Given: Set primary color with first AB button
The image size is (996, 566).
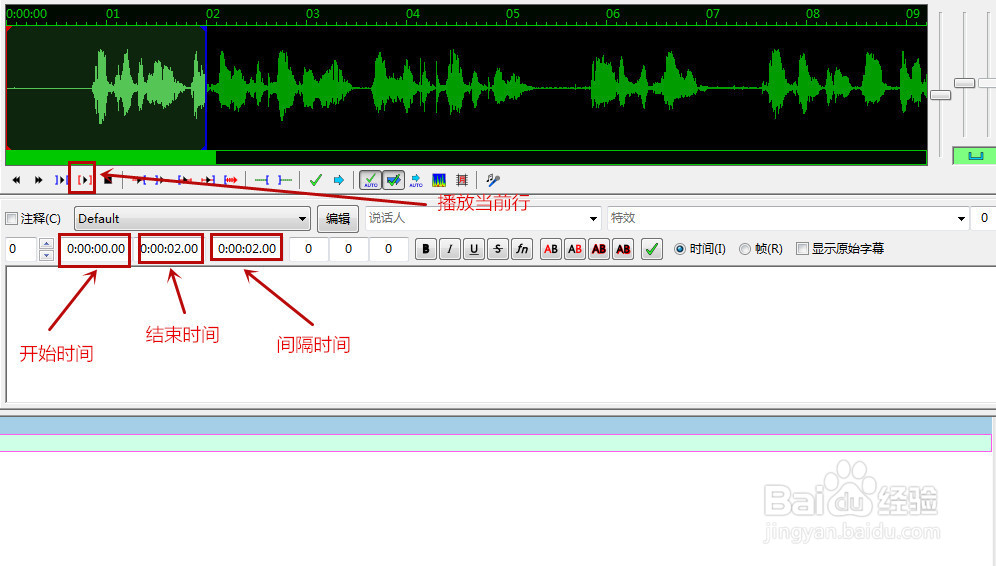Looking at the screenshot, I should pos(551,249).
